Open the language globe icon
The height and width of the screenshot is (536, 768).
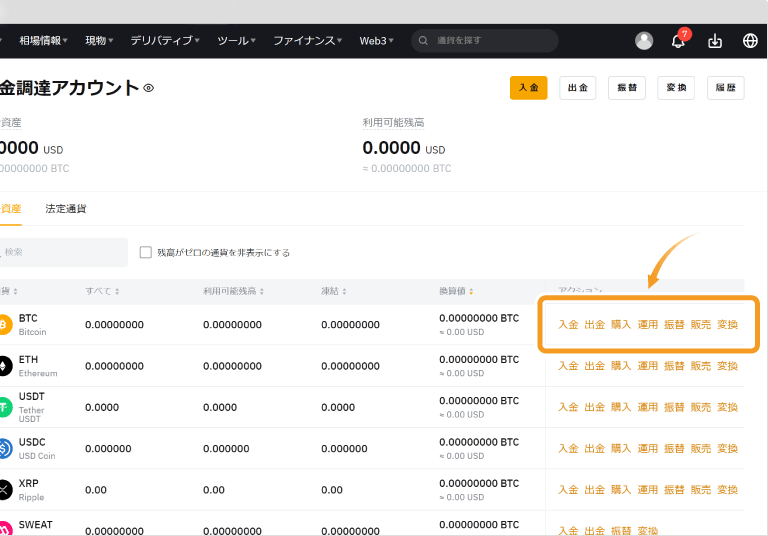(750, 41)
